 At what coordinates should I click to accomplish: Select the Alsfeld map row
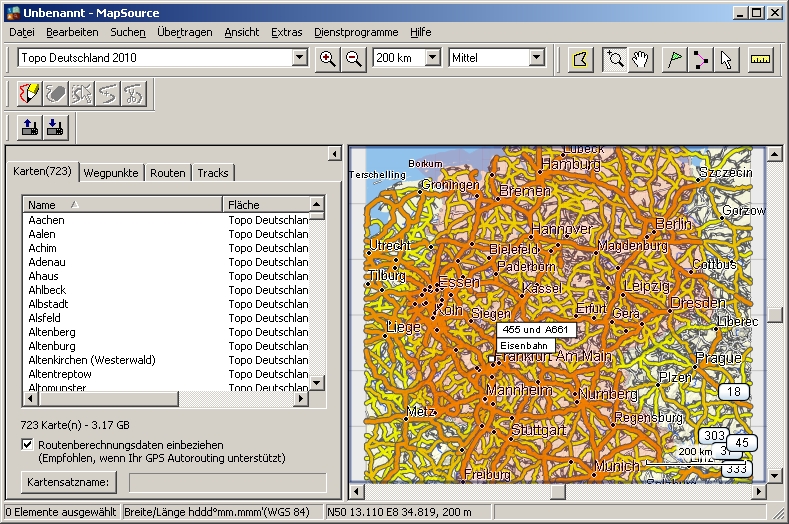(x=166, y=318)
